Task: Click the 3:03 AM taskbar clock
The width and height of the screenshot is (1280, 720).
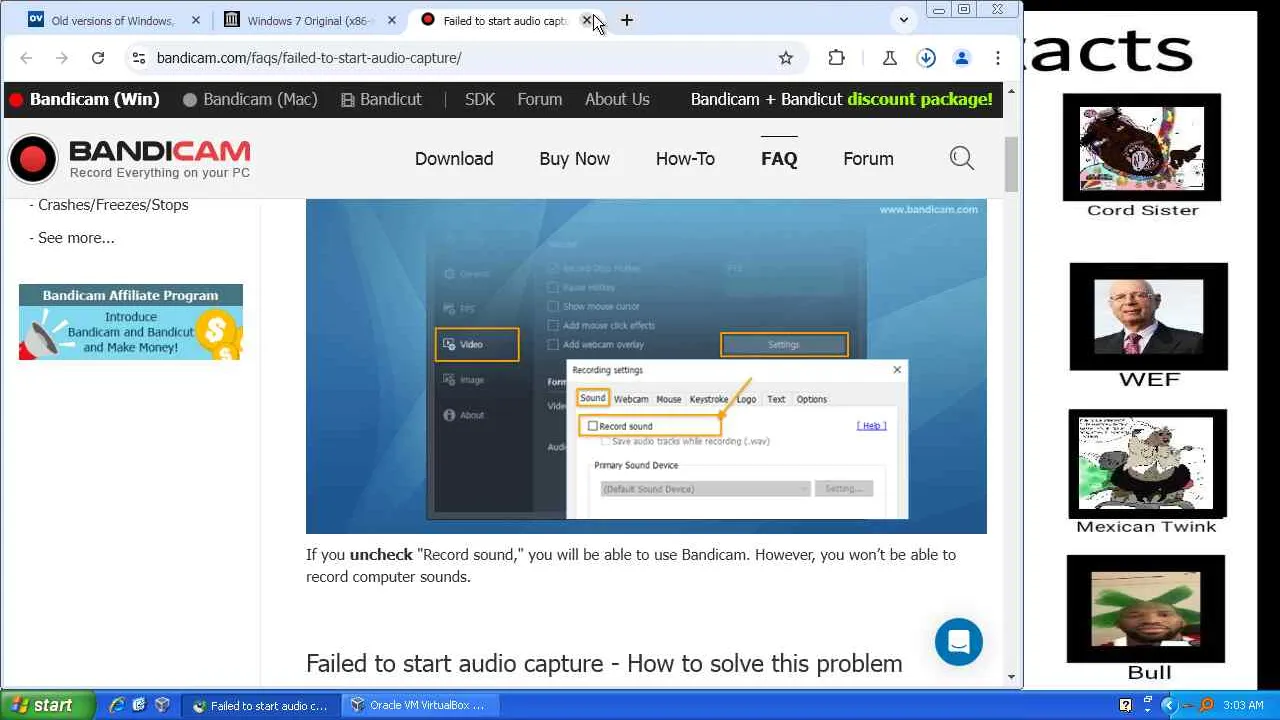Action: pos(1243,705)
